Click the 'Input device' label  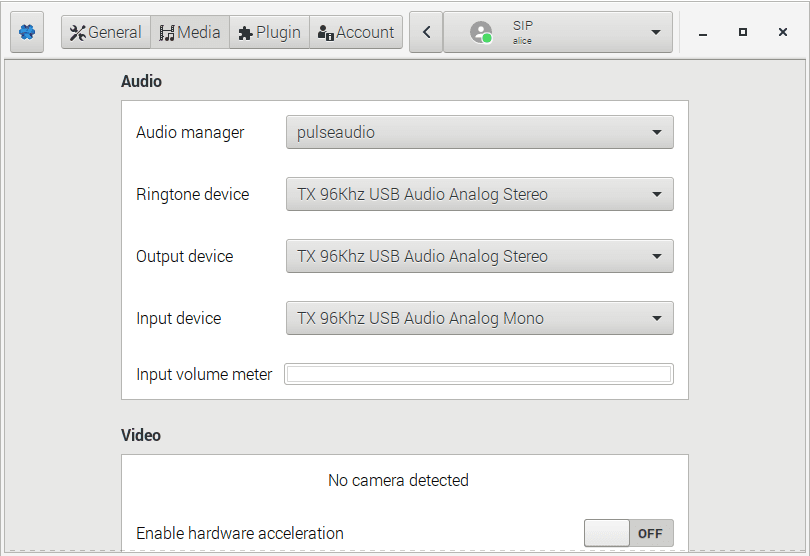click(x=179, y=318)
